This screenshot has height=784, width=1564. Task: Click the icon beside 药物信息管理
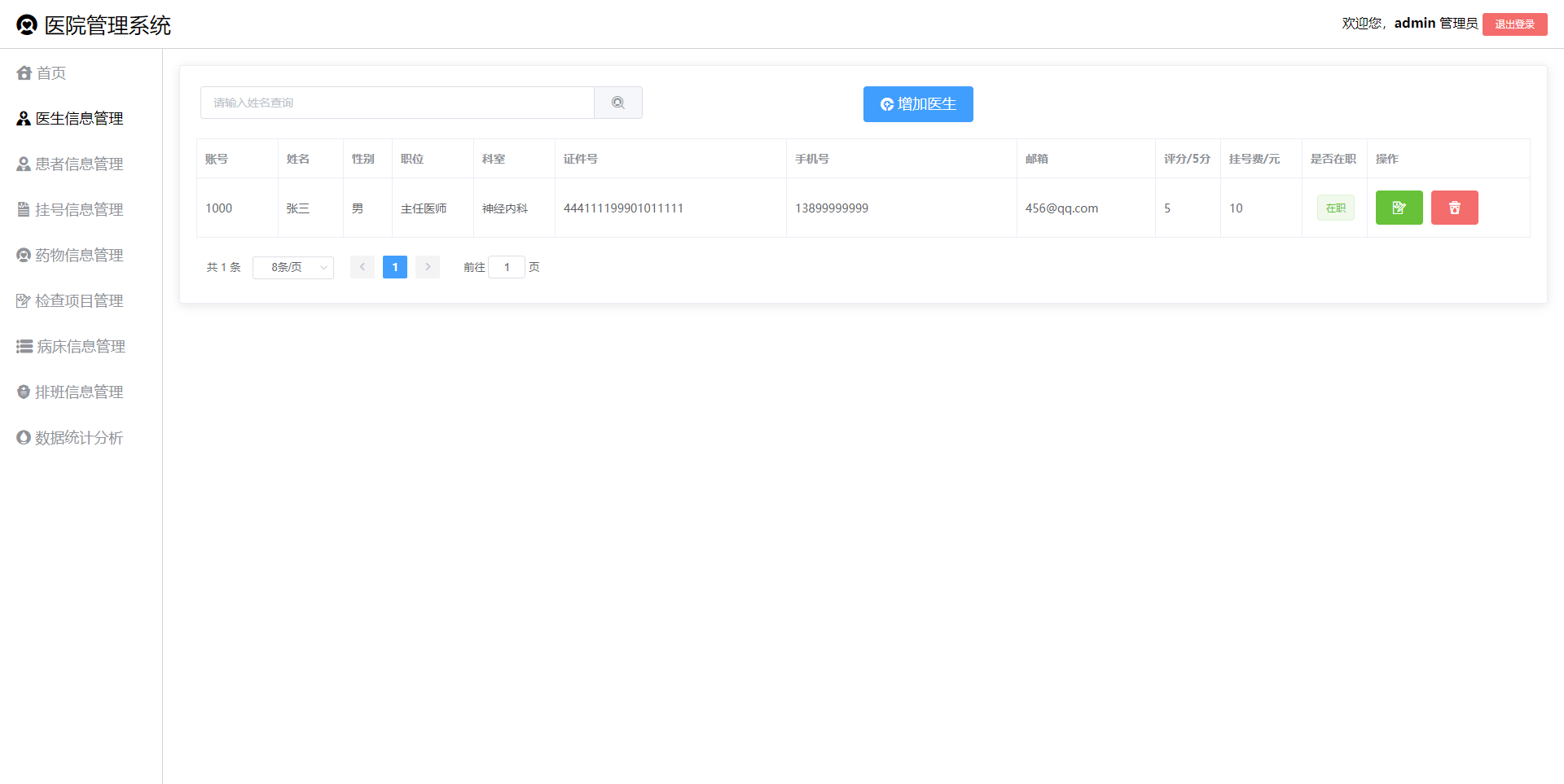click(x=24, y=256)
